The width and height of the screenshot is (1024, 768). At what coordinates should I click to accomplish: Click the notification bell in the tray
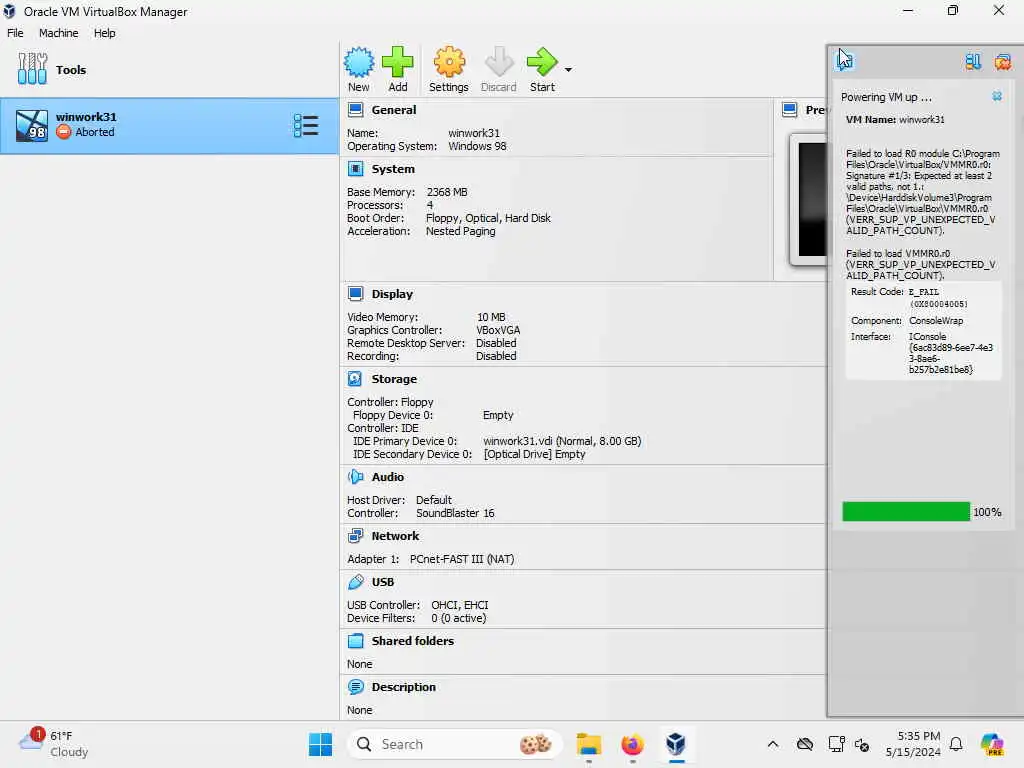[x=956, y=744]
